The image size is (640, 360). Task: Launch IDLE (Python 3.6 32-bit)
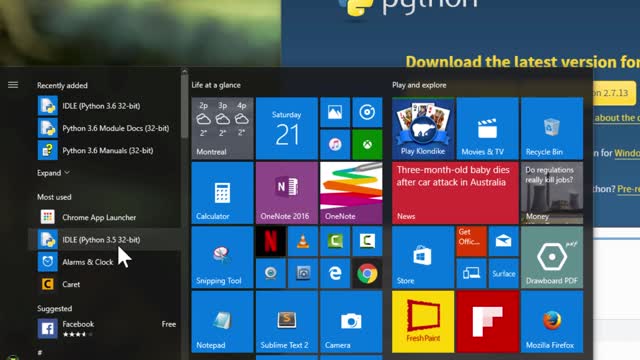coord(104,106)
